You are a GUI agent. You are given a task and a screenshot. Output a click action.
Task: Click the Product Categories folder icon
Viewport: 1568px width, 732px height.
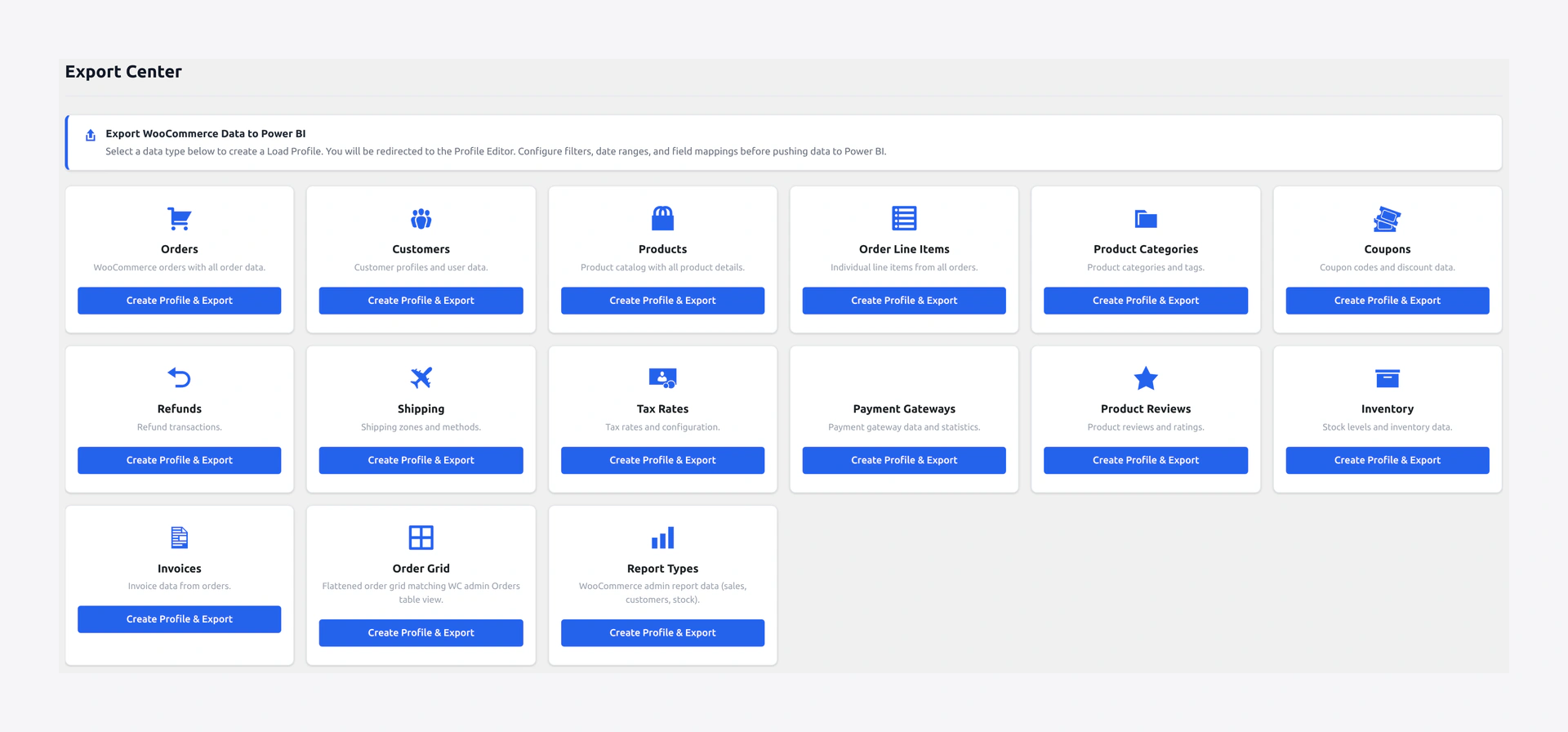1146,219
